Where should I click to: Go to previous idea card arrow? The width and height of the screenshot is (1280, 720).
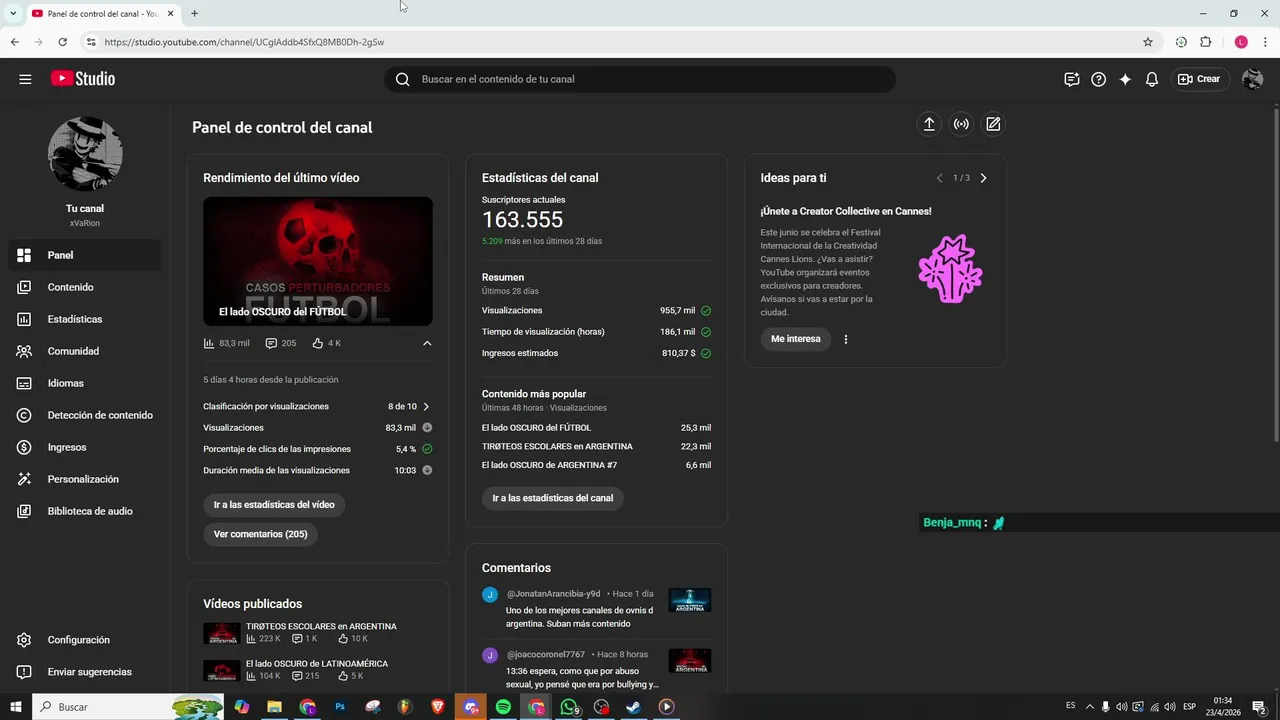tap(939, 178)
